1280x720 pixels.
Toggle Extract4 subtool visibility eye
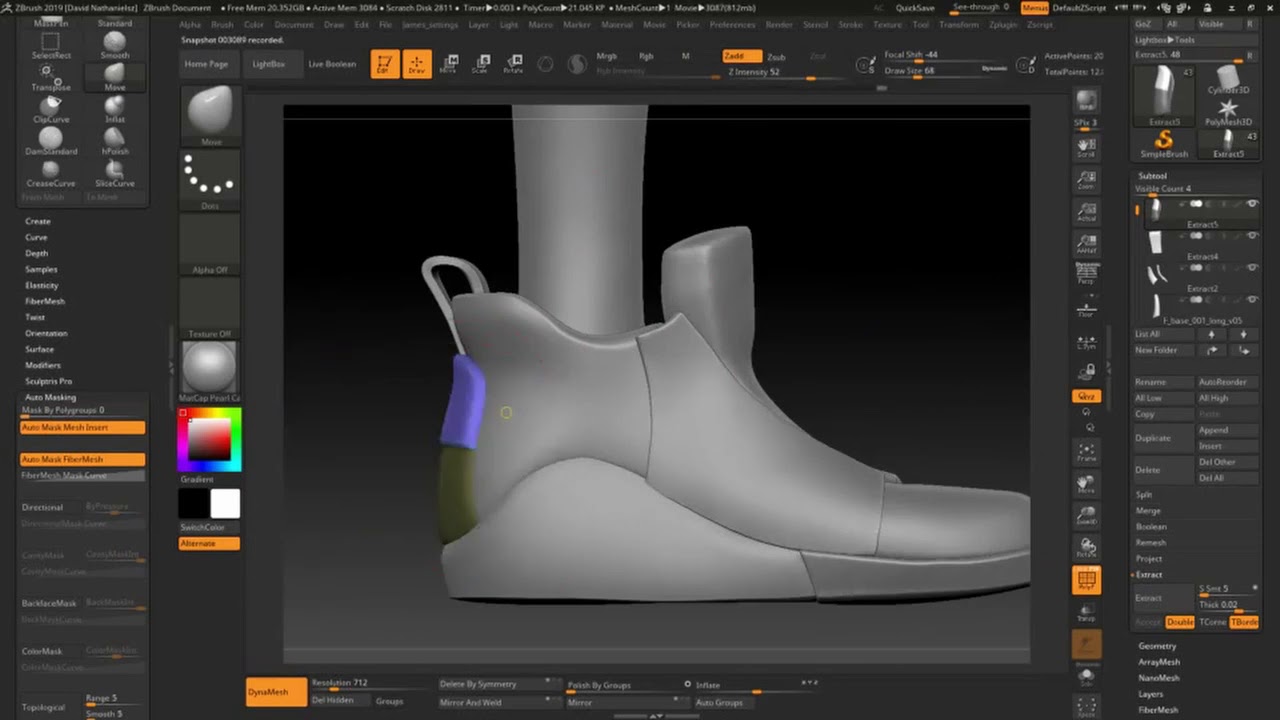[1252, 236]
